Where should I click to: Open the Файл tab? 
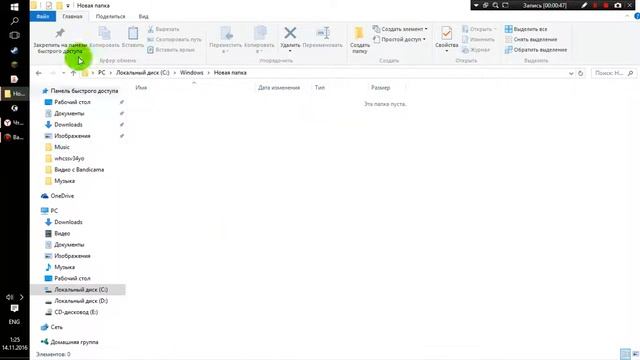tap(43, 16)
